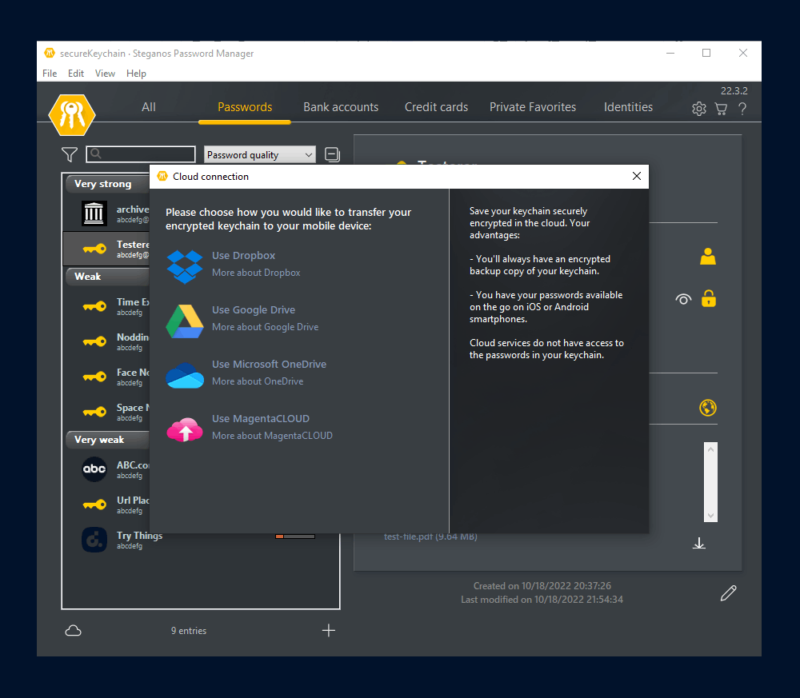
Task: Click the Steganos key hexagon logo
Action: click(72, 114)
